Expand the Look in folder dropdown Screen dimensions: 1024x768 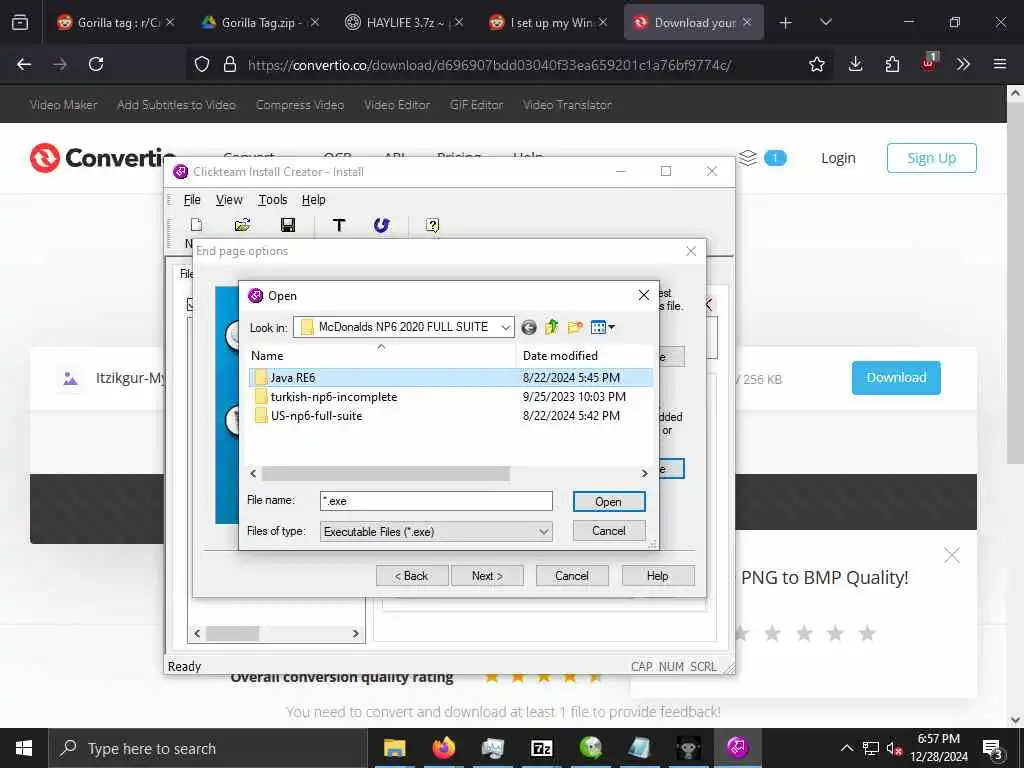505,327
